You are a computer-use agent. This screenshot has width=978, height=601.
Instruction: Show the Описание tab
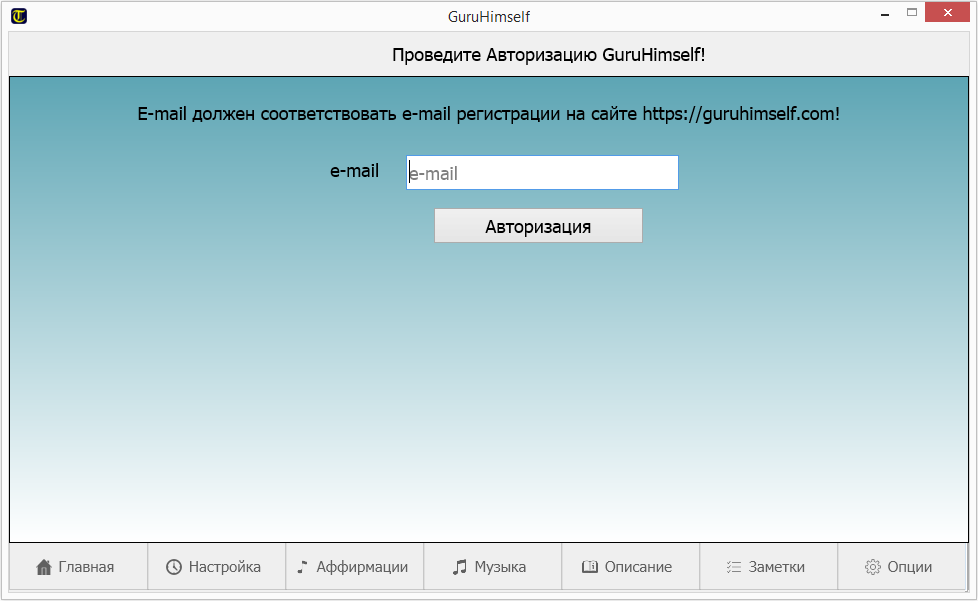[x=638, y=567]
